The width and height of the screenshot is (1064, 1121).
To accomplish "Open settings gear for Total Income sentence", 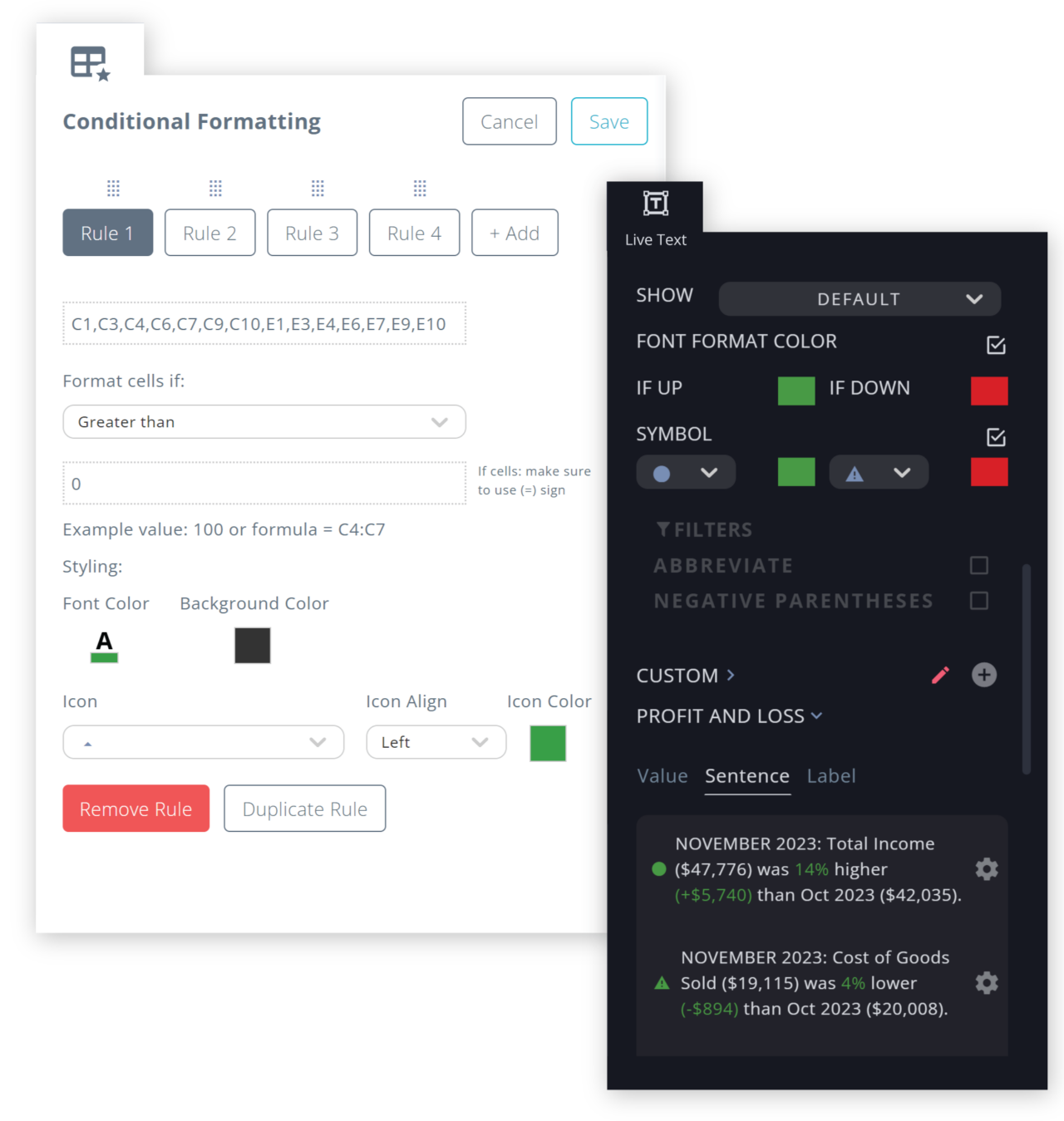I will point(986,868).
